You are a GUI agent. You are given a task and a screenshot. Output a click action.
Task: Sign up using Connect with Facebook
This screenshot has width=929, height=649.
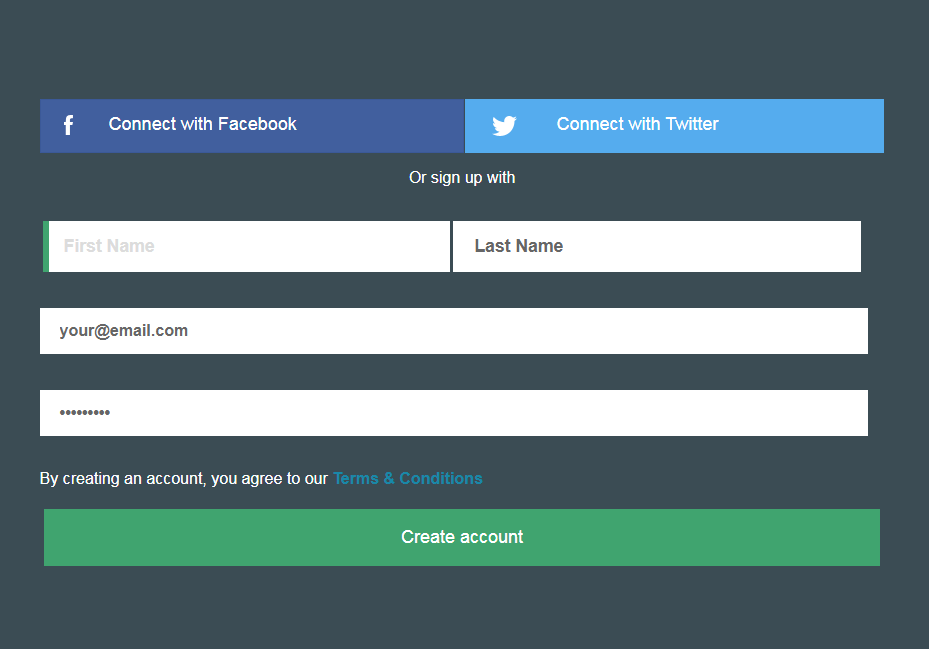[x=252, y=125]
